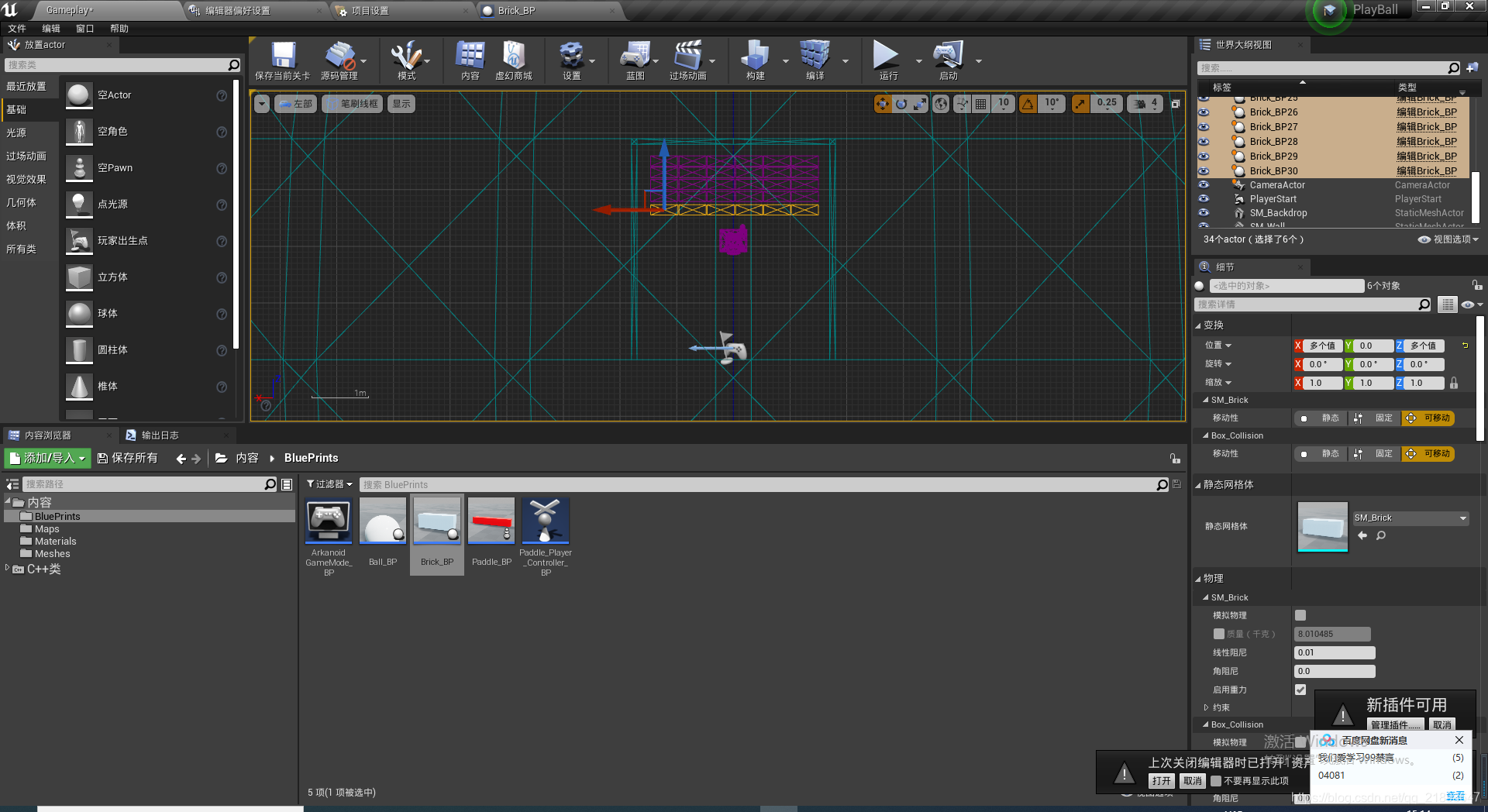Toggle the scale lock icon

[x=1454, y=383]
